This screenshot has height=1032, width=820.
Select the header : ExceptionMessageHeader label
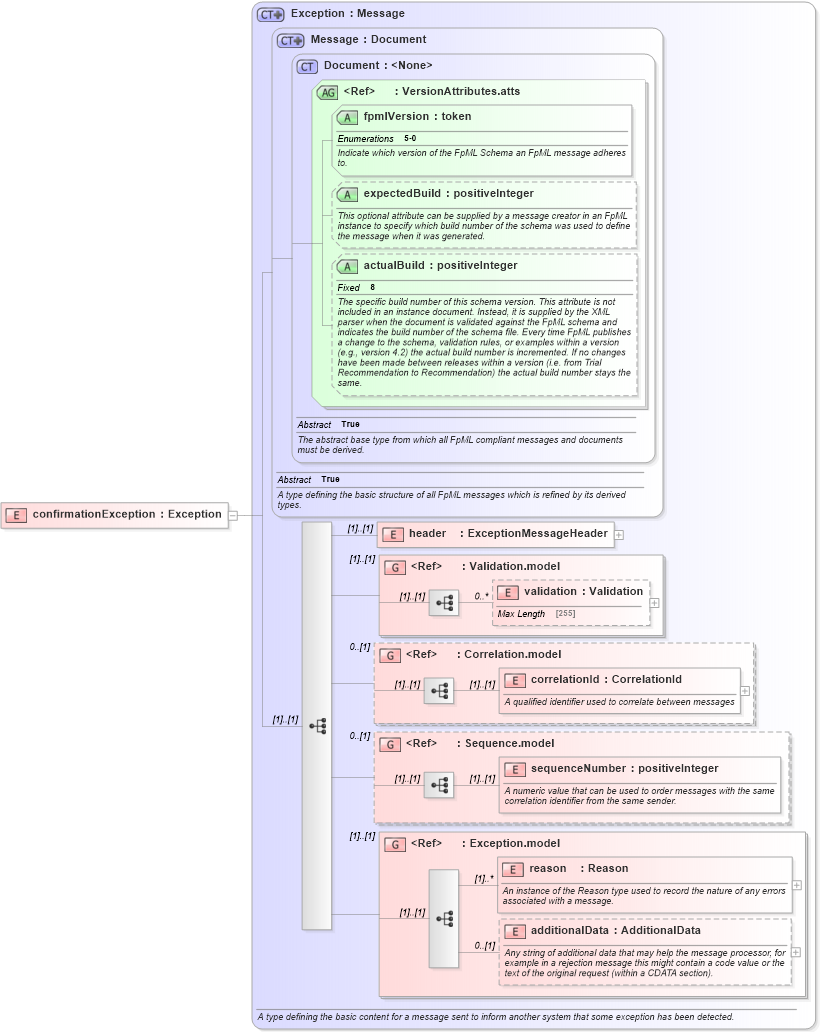[x=508, y=533]
